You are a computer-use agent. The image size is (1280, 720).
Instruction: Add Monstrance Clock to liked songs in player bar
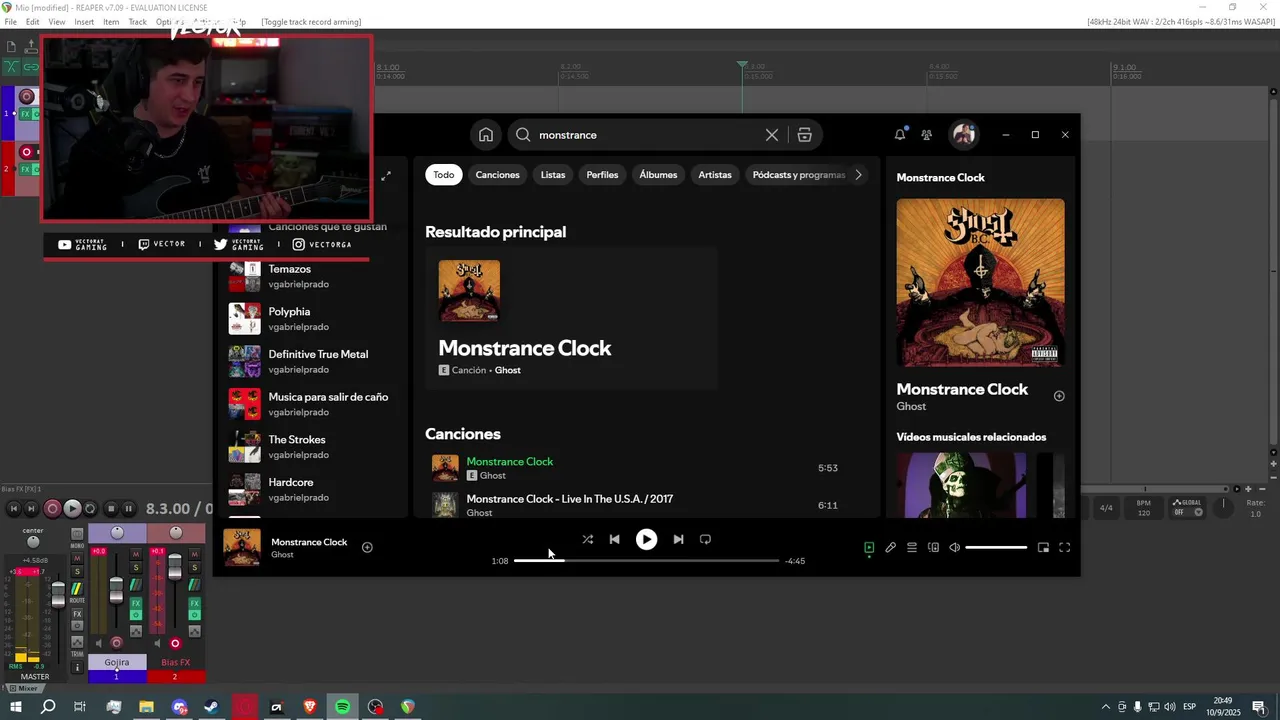click(367, 547)
